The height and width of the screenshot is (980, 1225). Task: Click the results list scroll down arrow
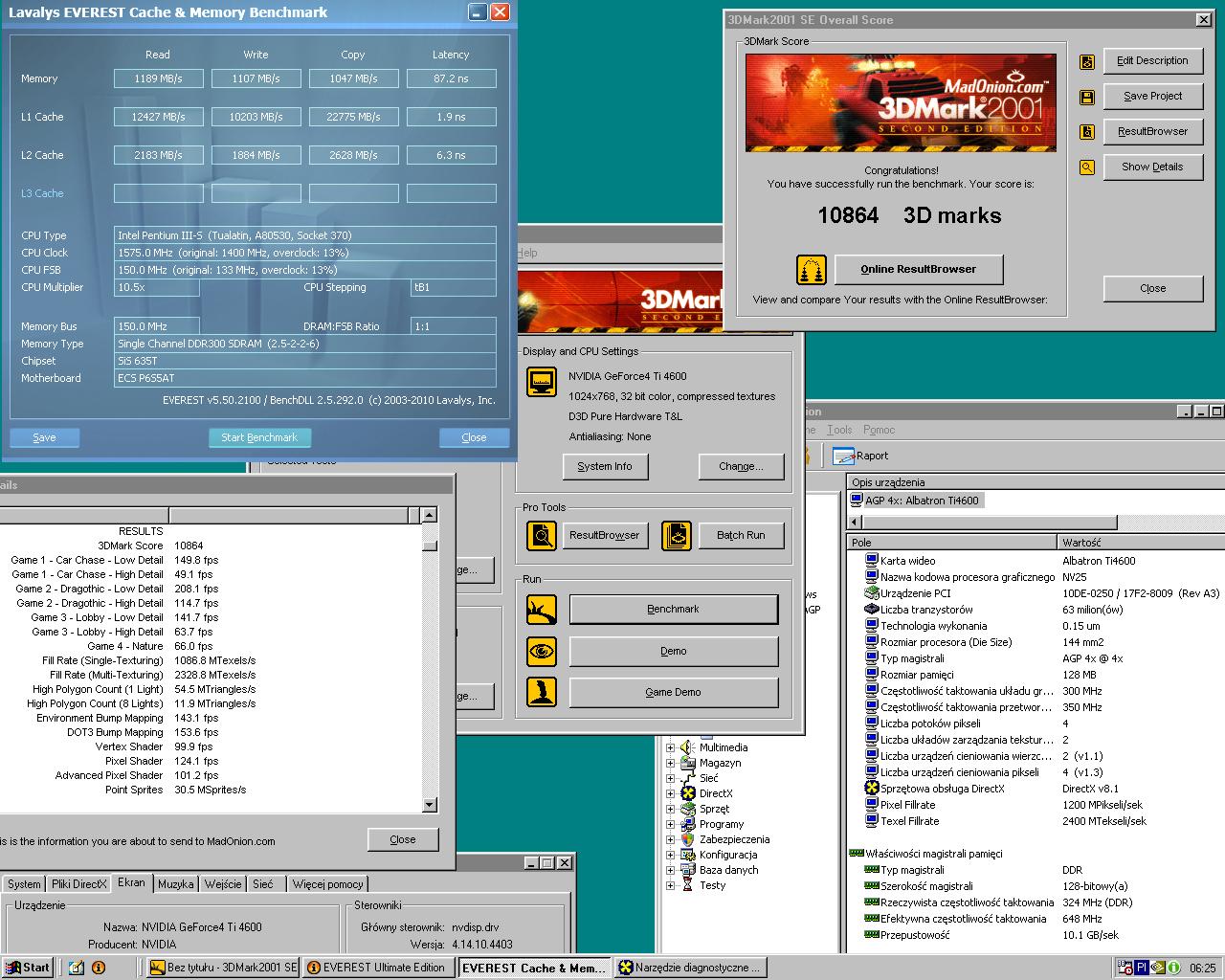430,805
